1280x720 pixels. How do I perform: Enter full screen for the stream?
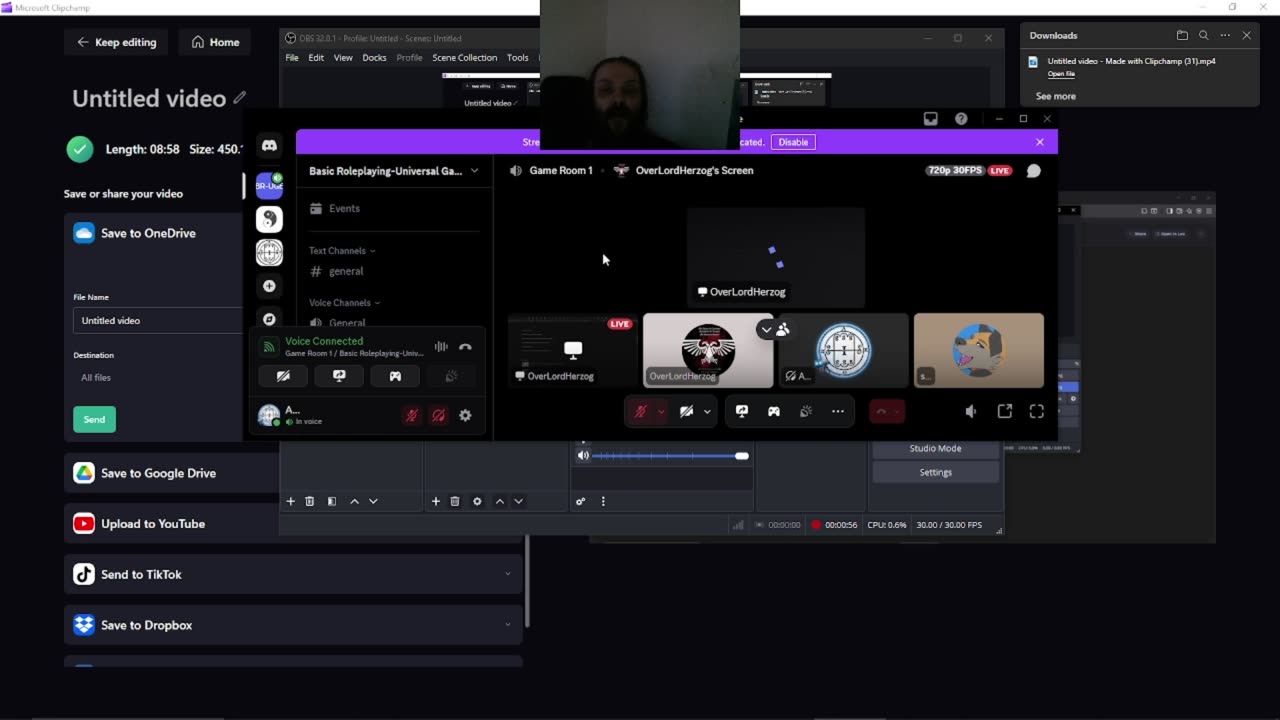[x=1037, y=411]
